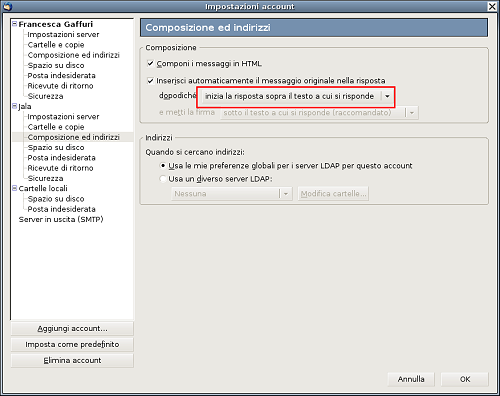
Task: Click Imposta come predefinito button
Action: click(x=72, y=344)
